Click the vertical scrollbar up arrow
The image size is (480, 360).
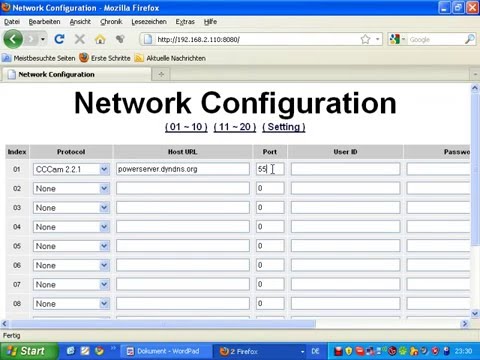[475, 88]
